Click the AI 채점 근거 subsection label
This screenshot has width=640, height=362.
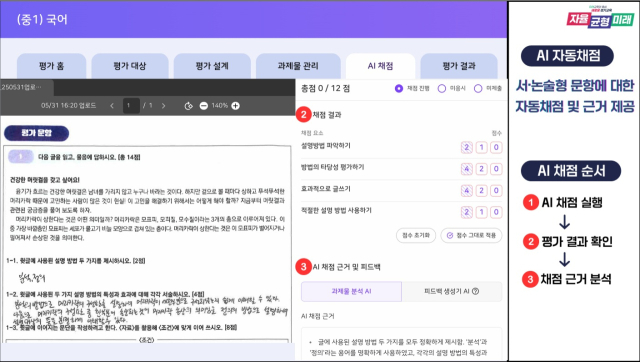tap(318, 316)
